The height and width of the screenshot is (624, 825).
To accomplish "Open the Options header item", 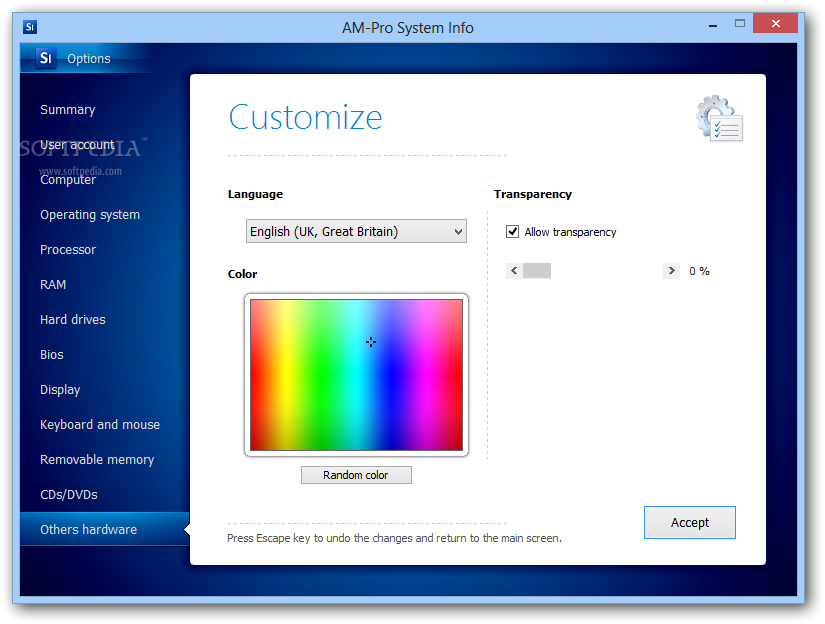I will (x=88, y=58).
